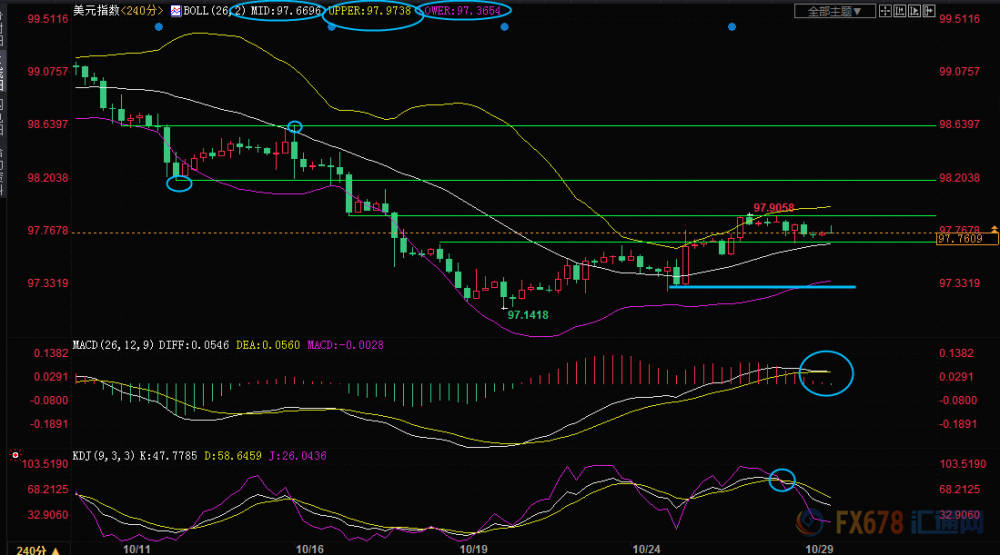Click the 10/29 date on time axis
The image size is (1000, 555).
(x=819, y=549)
